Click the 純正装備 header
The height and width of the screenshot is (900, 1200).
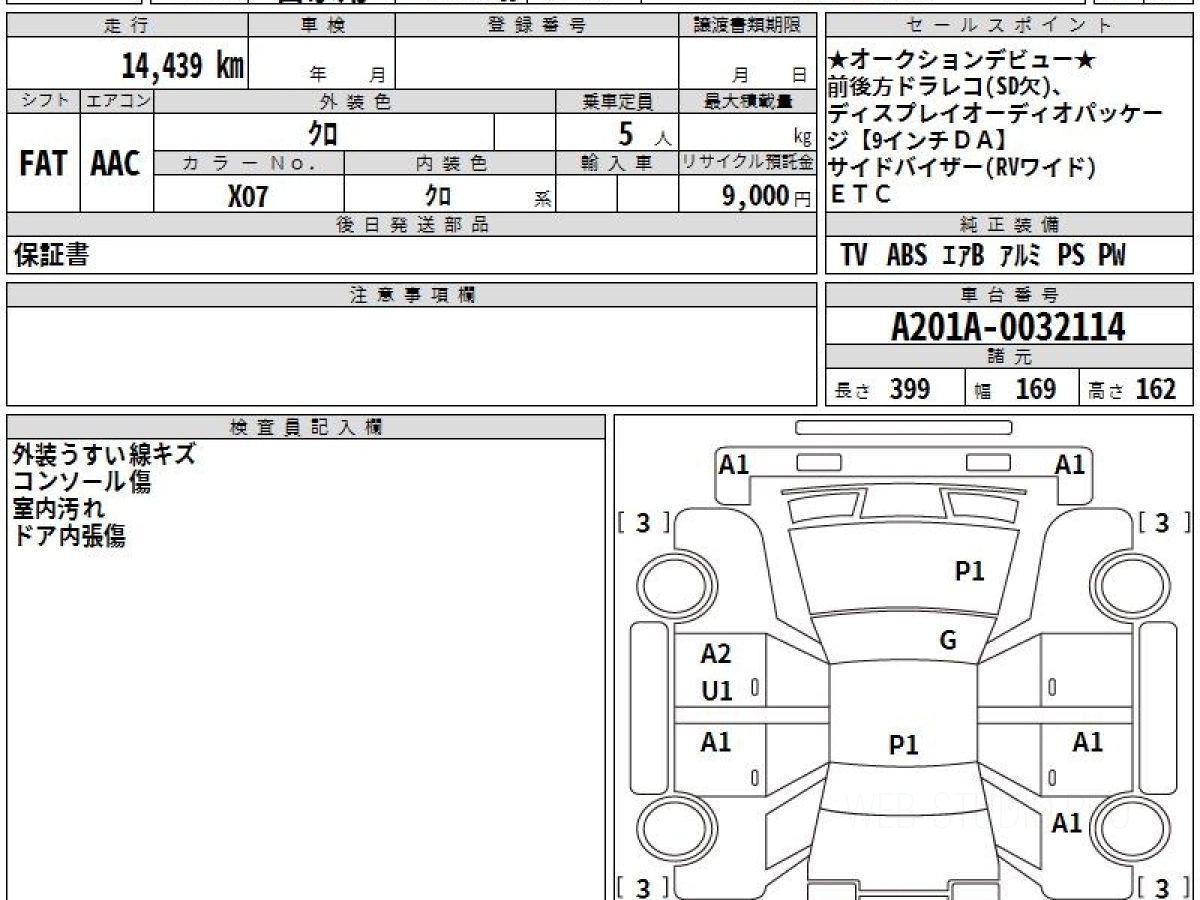coord(1009,225)
